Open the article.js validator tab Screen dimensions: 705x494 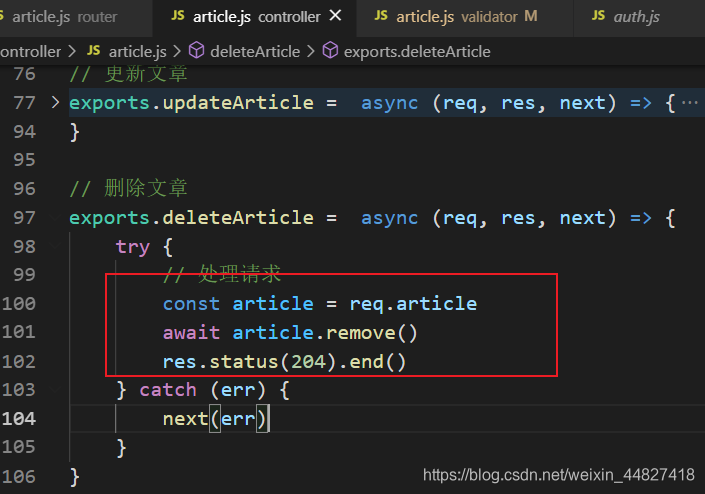466,17
